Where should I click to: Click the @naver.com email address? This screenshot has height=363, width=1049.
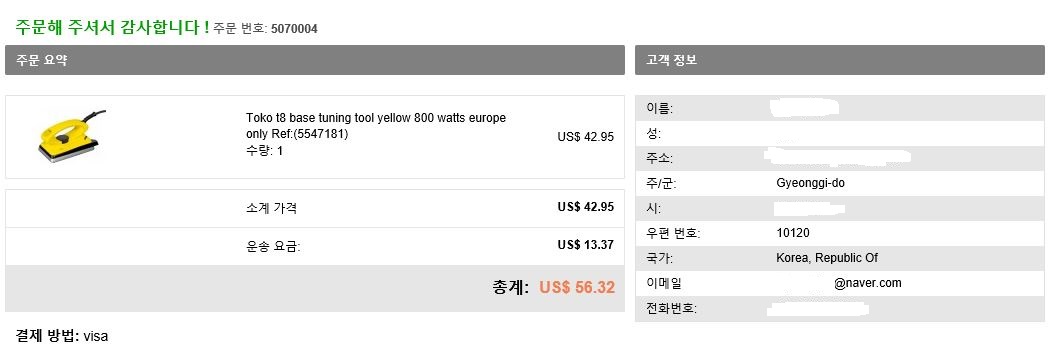[x=868, y=283]
